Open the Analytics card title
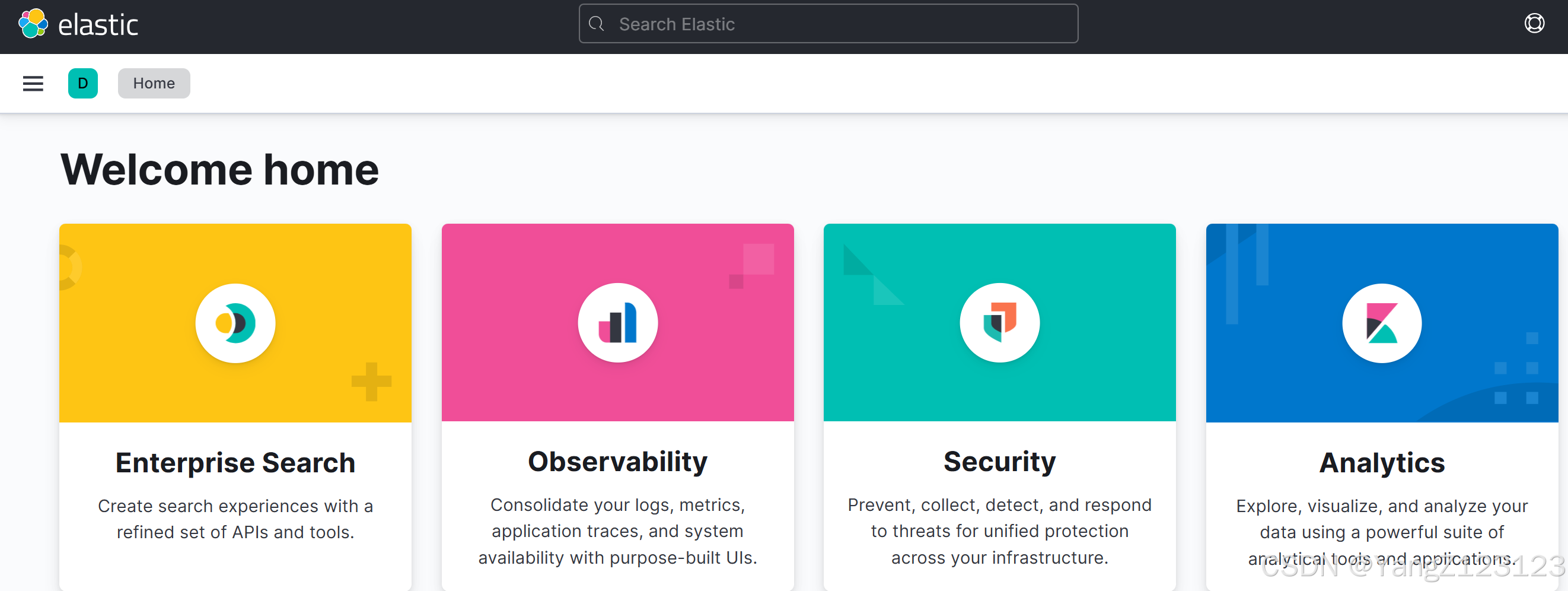The height and width of the screenshot is (591, 1568). (1382, 463)
